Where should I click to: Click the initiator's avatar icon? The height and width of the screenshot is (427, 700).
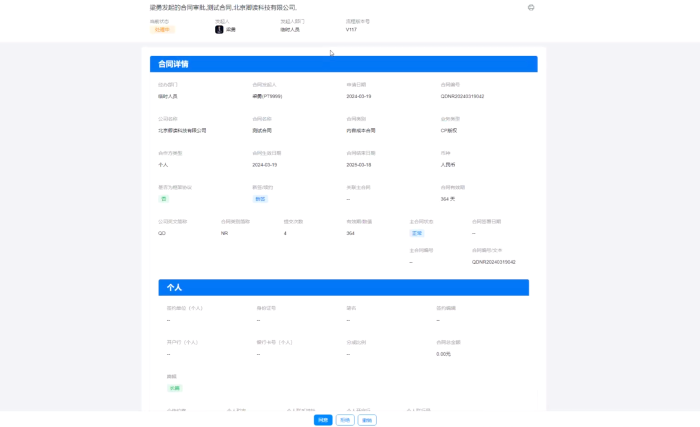click(x=219, y=29)
